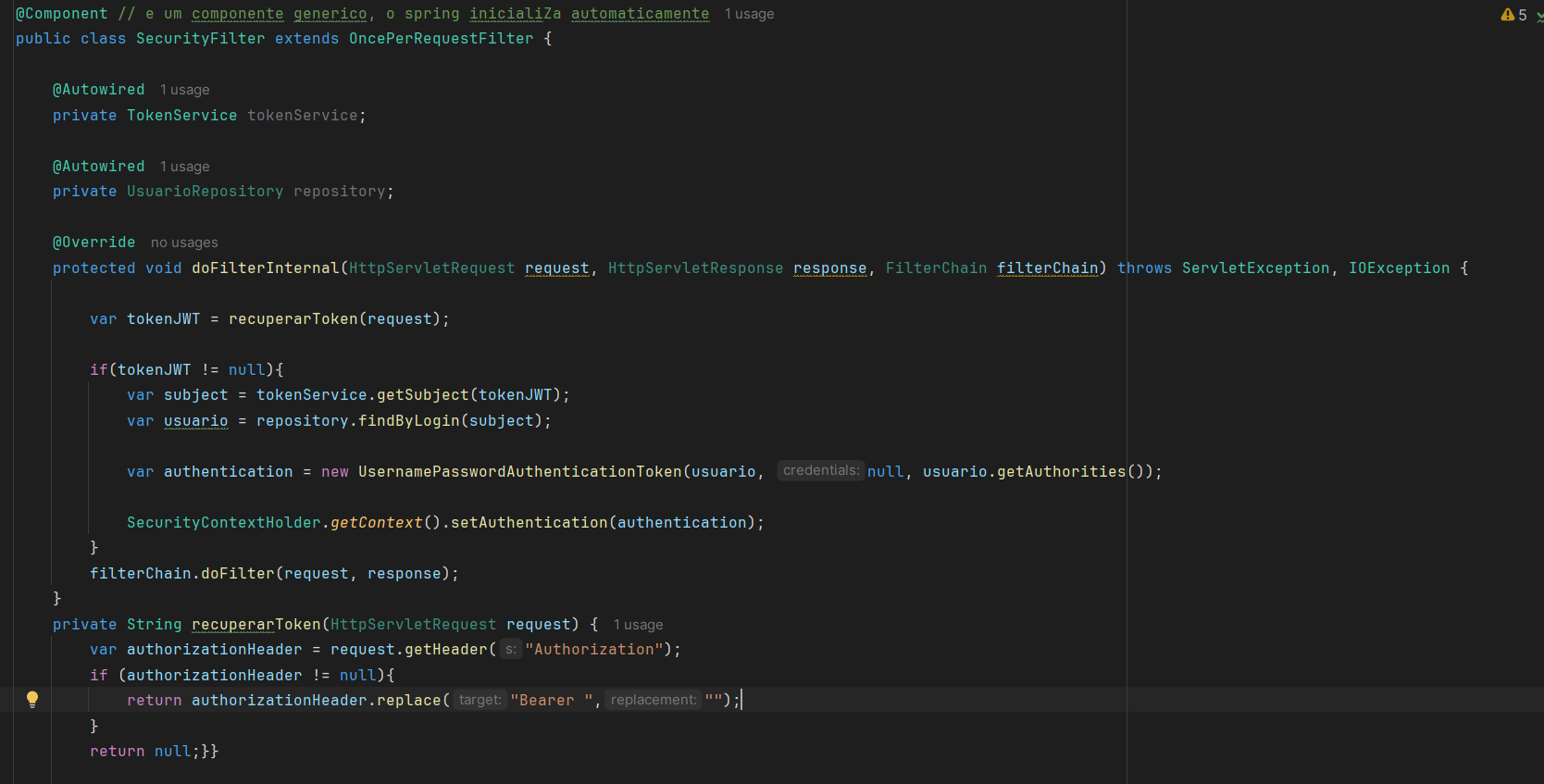
Task: Show usages of the recuperarToken method declaration
Action: click(x=638, y=625)
